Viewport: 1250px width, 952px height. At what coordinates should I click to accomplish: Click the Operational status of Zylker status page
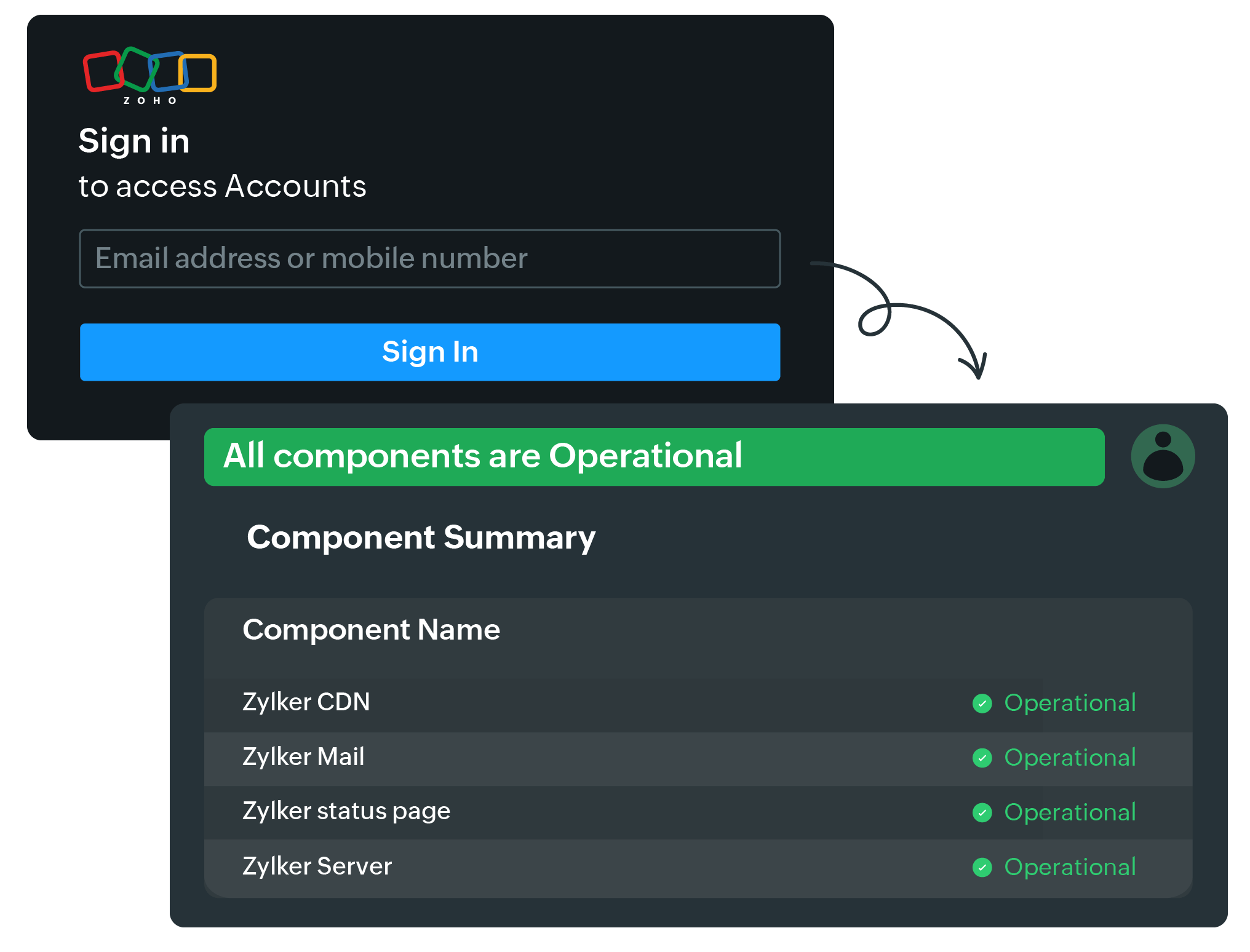(x=1070, y=812)
